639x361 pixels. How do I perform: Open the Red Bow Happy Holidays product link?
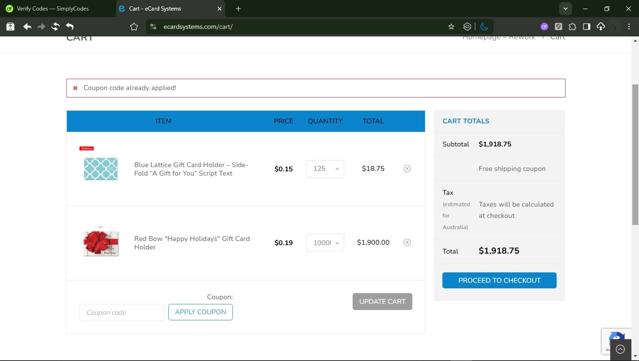tap(192, 243)
